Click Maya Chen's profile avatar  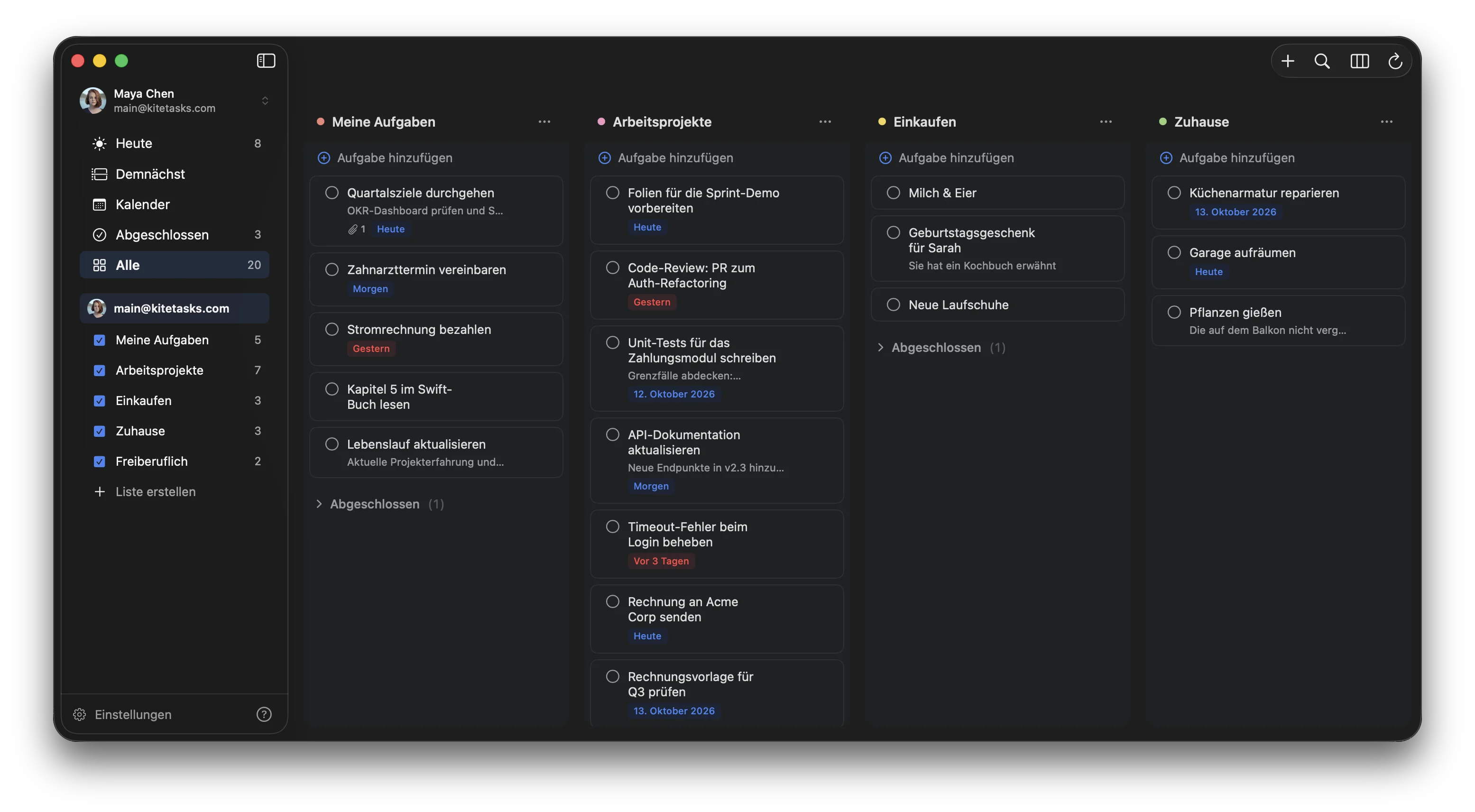93,100
